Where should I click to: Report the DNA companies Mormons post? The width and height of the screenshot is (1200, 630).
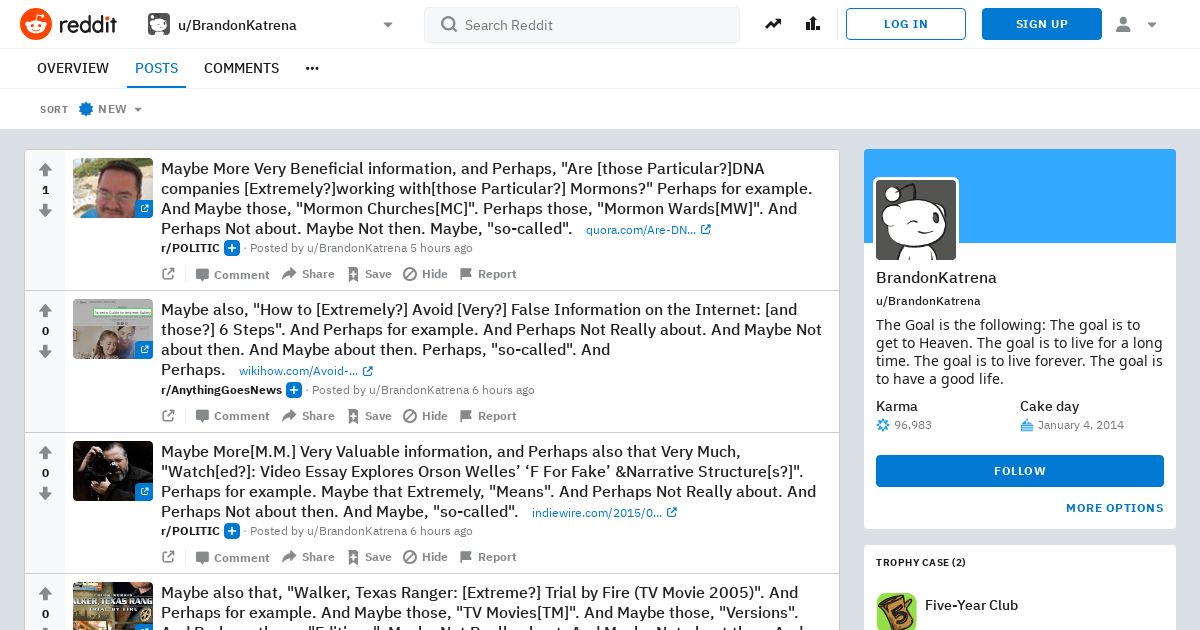point(488,274)
